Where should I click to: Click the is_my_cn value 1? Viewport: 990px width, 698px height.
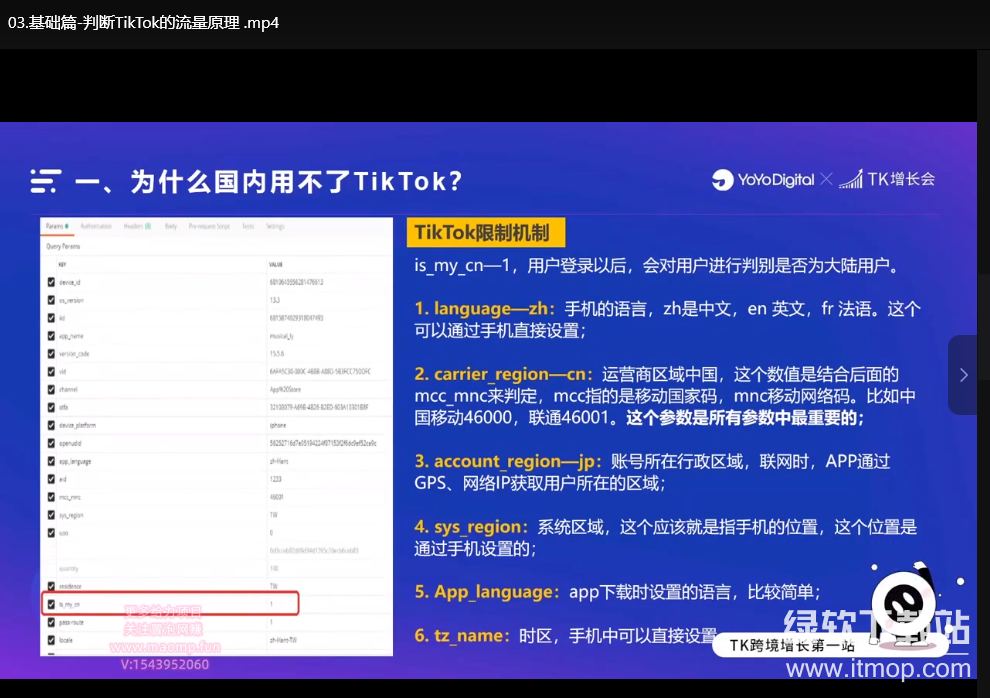(x=271, y=604)
